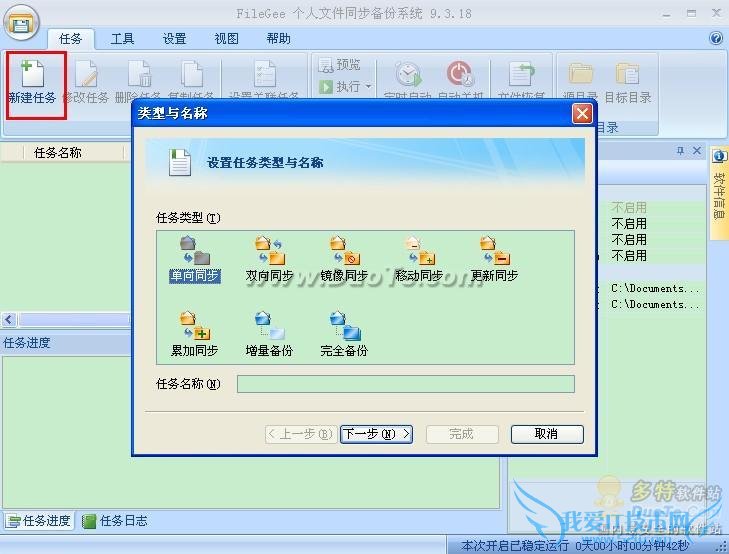The image size is (729, 554).
Task: Click the scheduled auto-start clock icon
Action: (408, 73)
